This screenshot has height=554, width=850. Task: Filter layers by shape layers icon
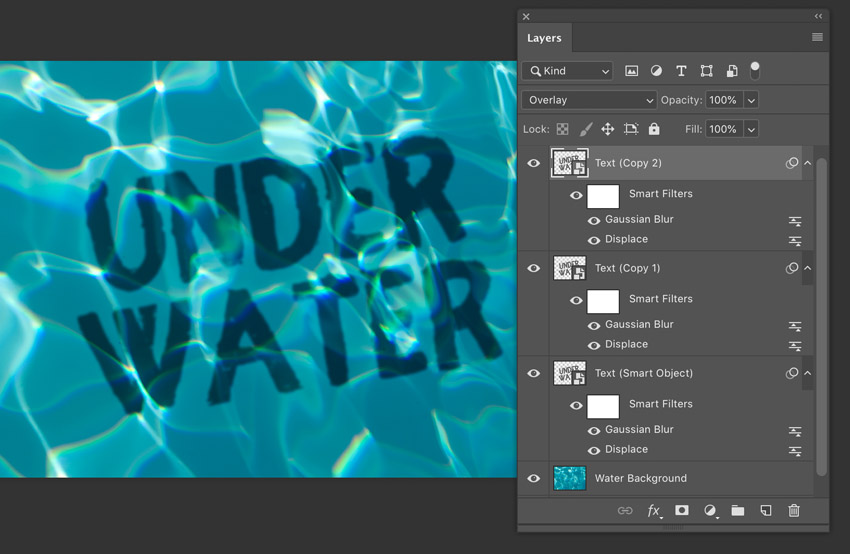click(x=706, y=71)
